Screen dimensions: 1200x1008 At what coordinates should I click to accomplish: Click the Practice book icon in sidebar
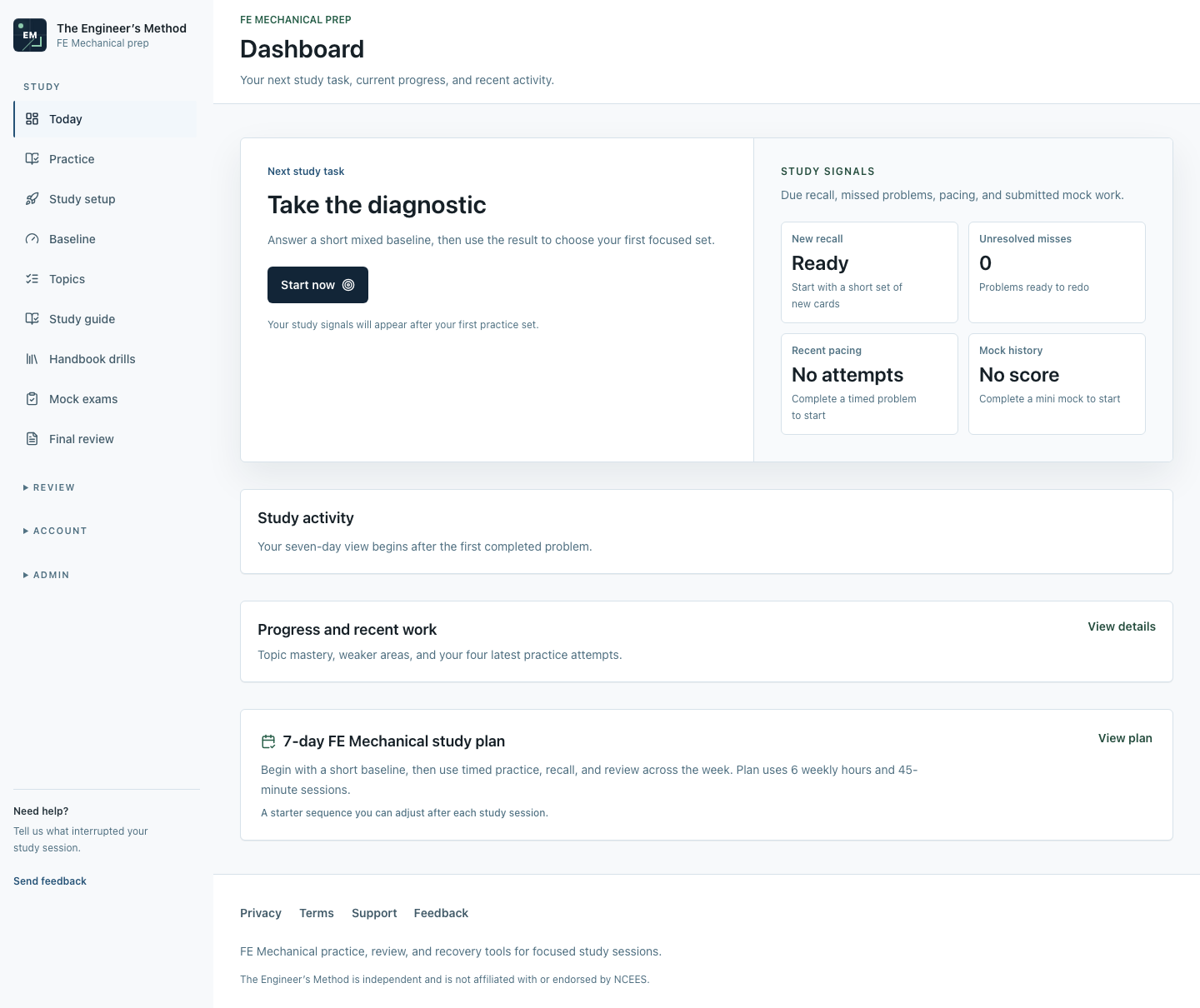pos(32,159)
